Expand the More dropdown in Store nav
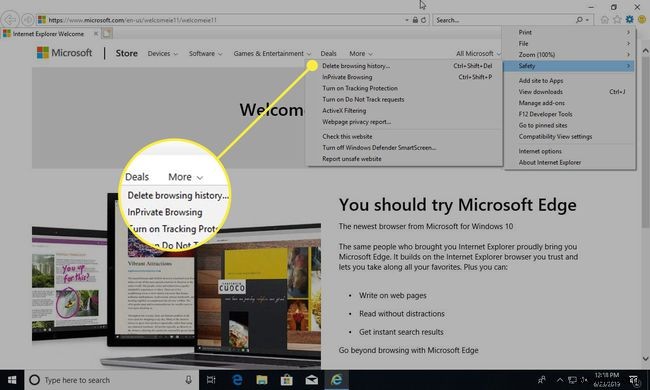The height and width of the screenshot is (390, 650). point(361,53)
